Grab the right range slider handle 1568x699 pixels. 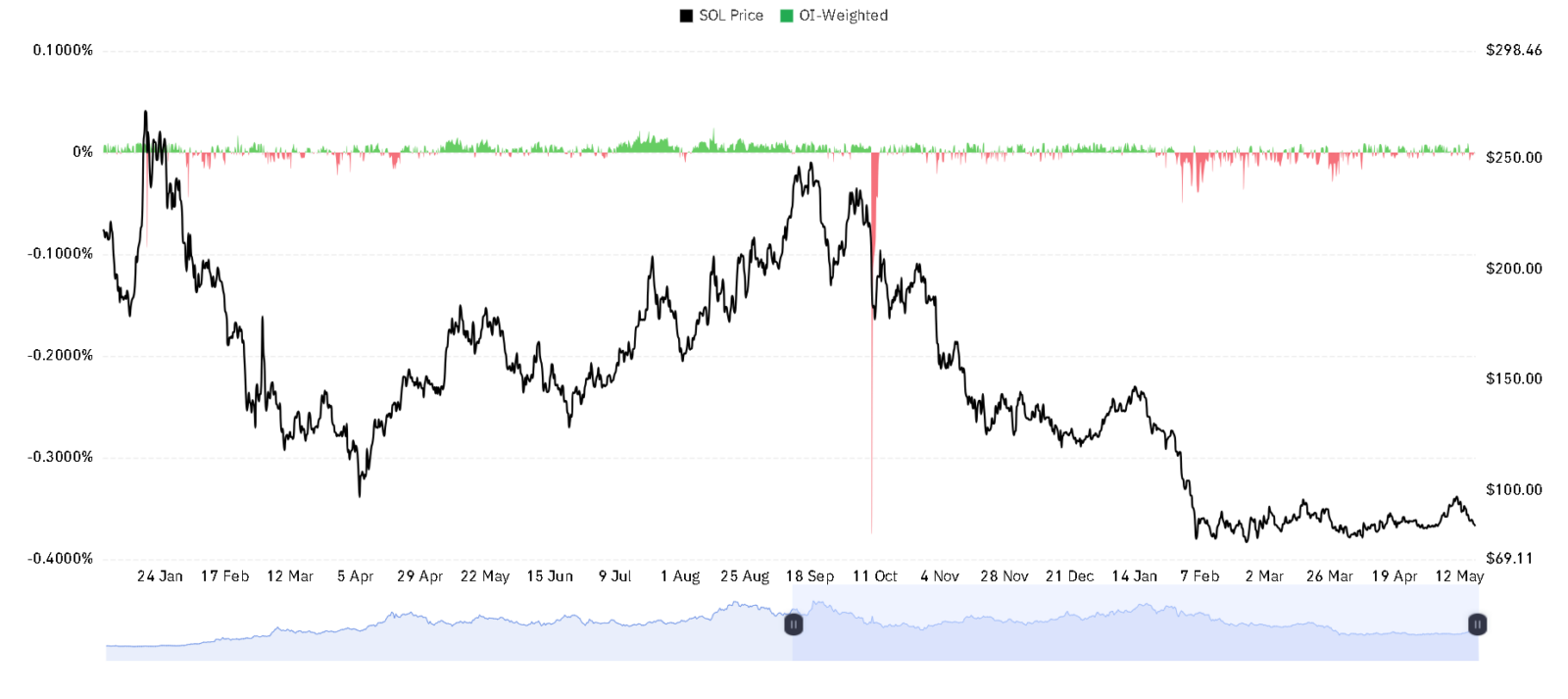point(1477,624)
